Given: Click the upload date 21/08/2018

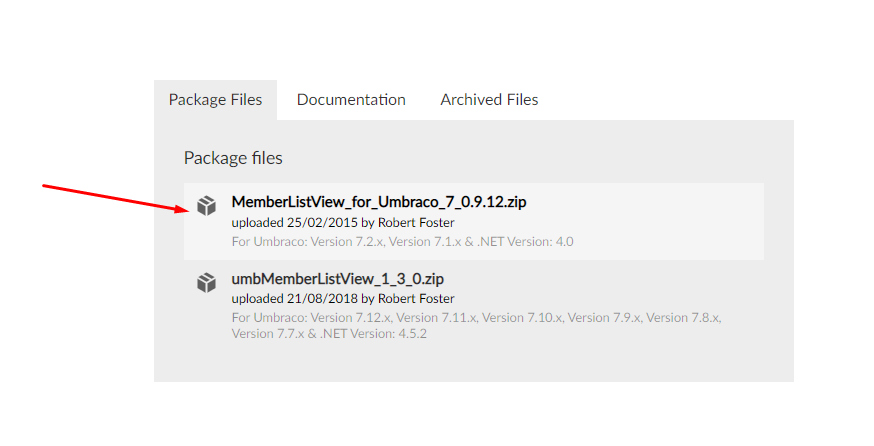Looking at the screenshot, I should pos(322,299).
